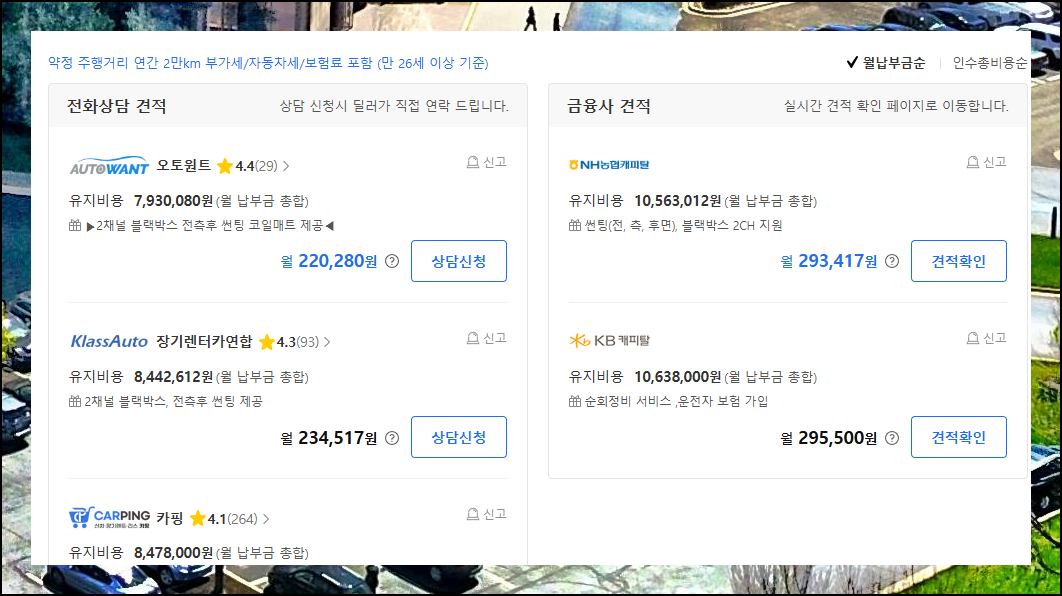Viewport: 1062px width, 596px height.
Task: Click 4.3(93) rating for 장기렌터카연합
Action: click(297, 342)
